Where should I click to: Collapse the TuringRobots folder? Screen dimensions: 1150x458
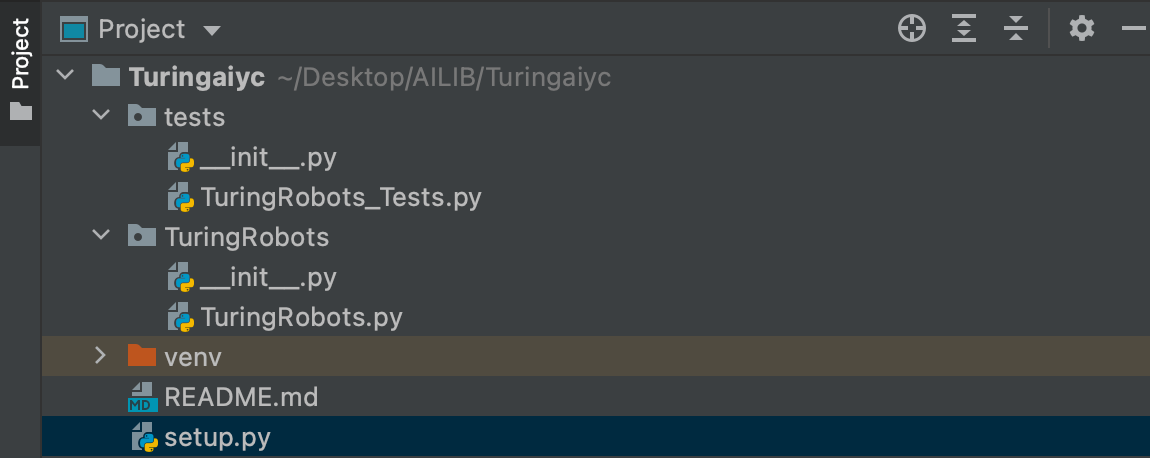point(101,236)
